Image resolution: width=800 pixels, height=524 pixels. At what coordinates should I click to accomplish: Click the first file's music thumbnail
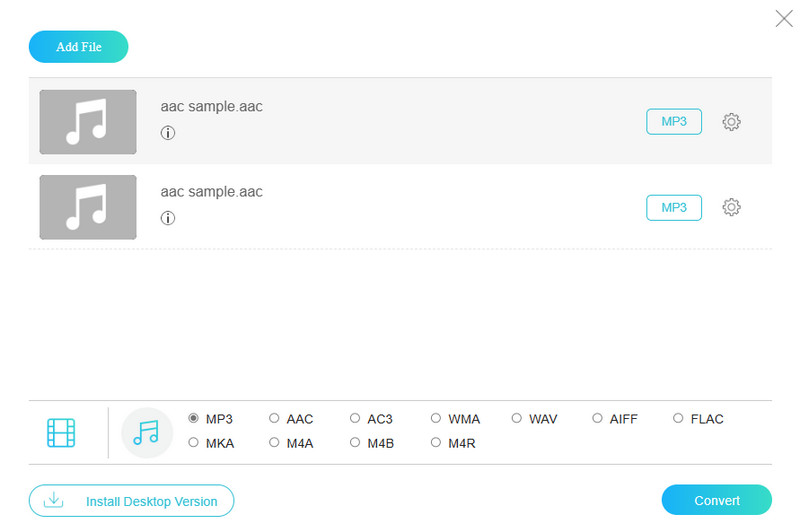tap(88, 122)
